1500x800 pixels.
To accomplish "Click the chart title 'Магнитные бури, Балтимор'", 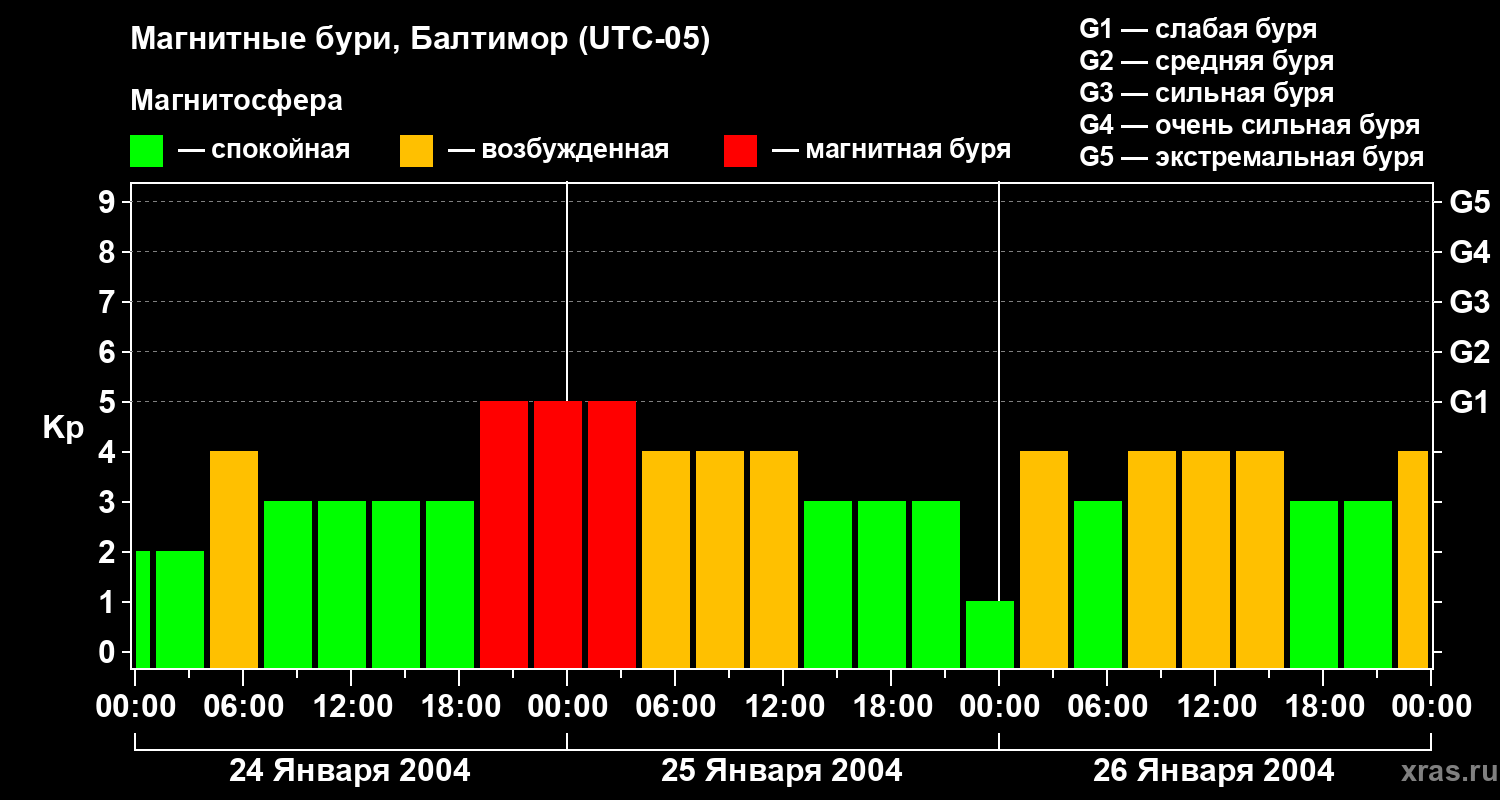I will click(x=420, y=40).
